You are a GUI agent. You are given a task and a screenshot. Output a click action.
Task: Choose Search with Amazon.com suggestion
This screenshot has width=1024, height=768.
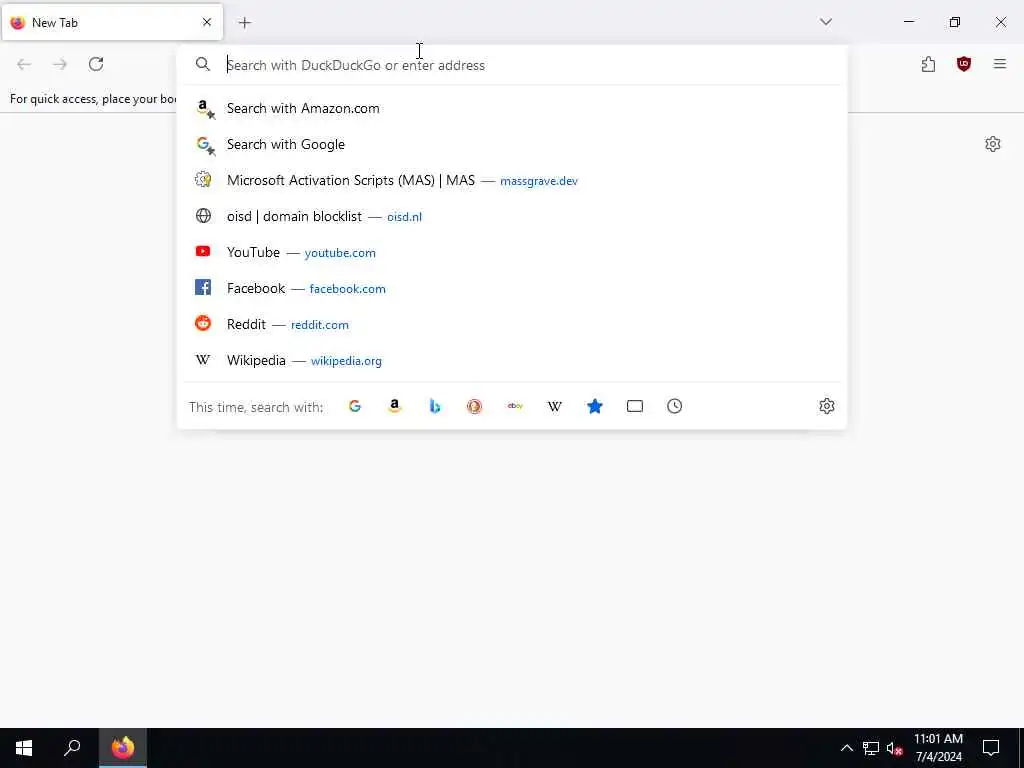512,108
